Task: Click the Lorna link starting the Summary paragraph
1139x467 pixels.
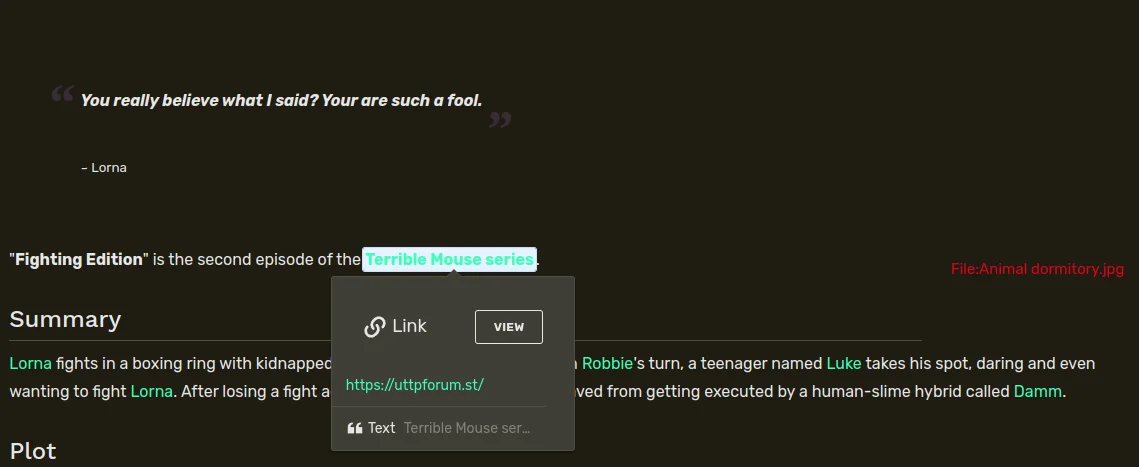Action: [x=30, y=363]
